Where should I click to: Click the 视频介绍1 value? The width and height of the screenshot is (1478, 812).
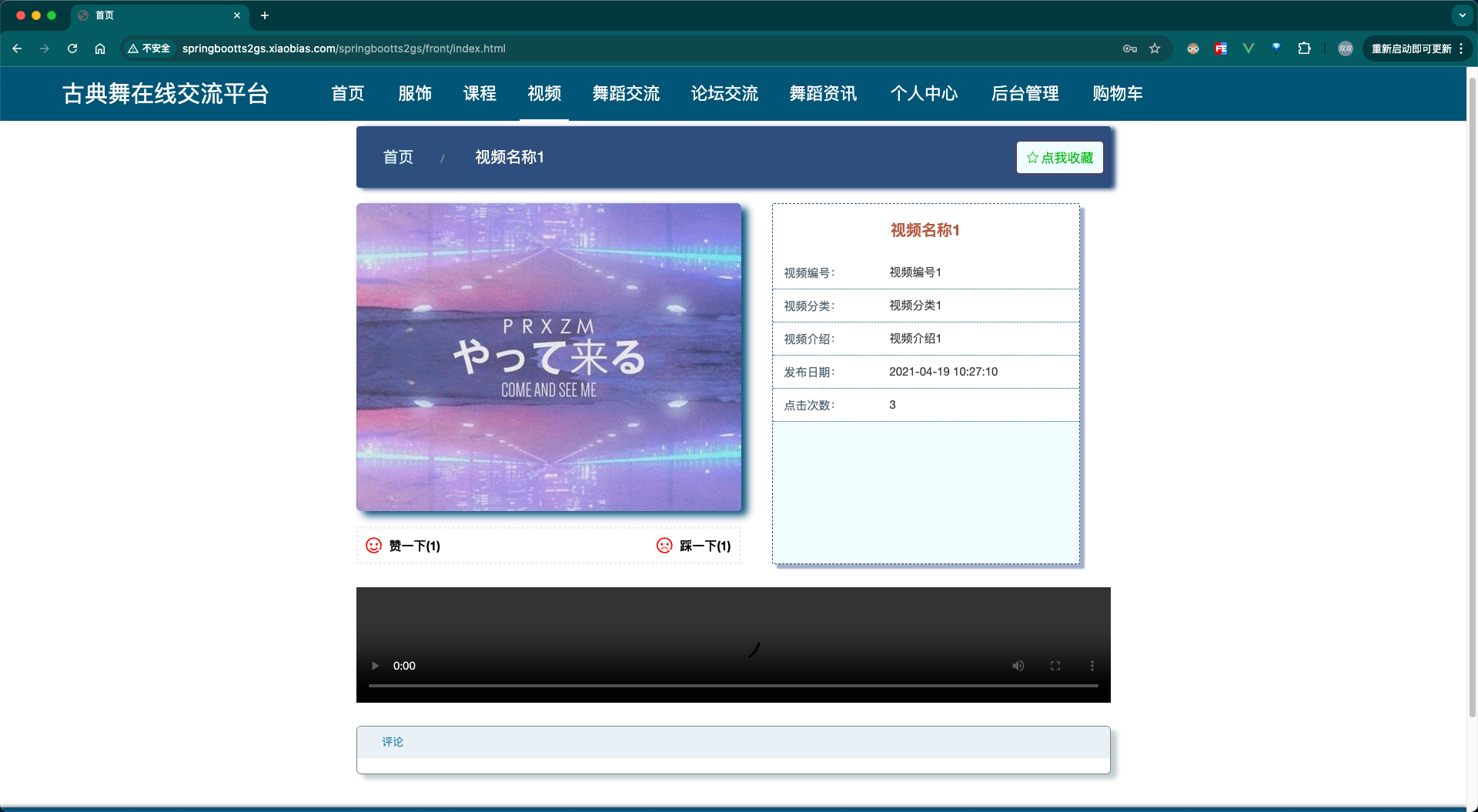pyautogui.click(x=915, y=339)
